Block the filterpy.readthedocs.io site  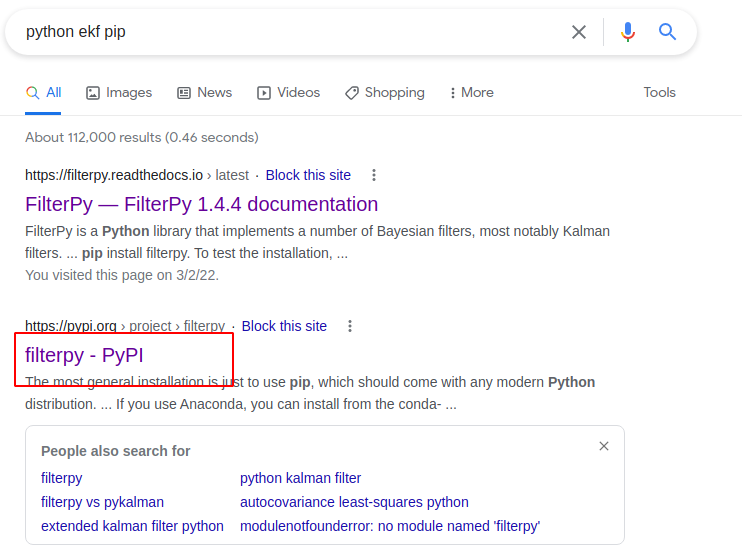(x=308, y=175)
